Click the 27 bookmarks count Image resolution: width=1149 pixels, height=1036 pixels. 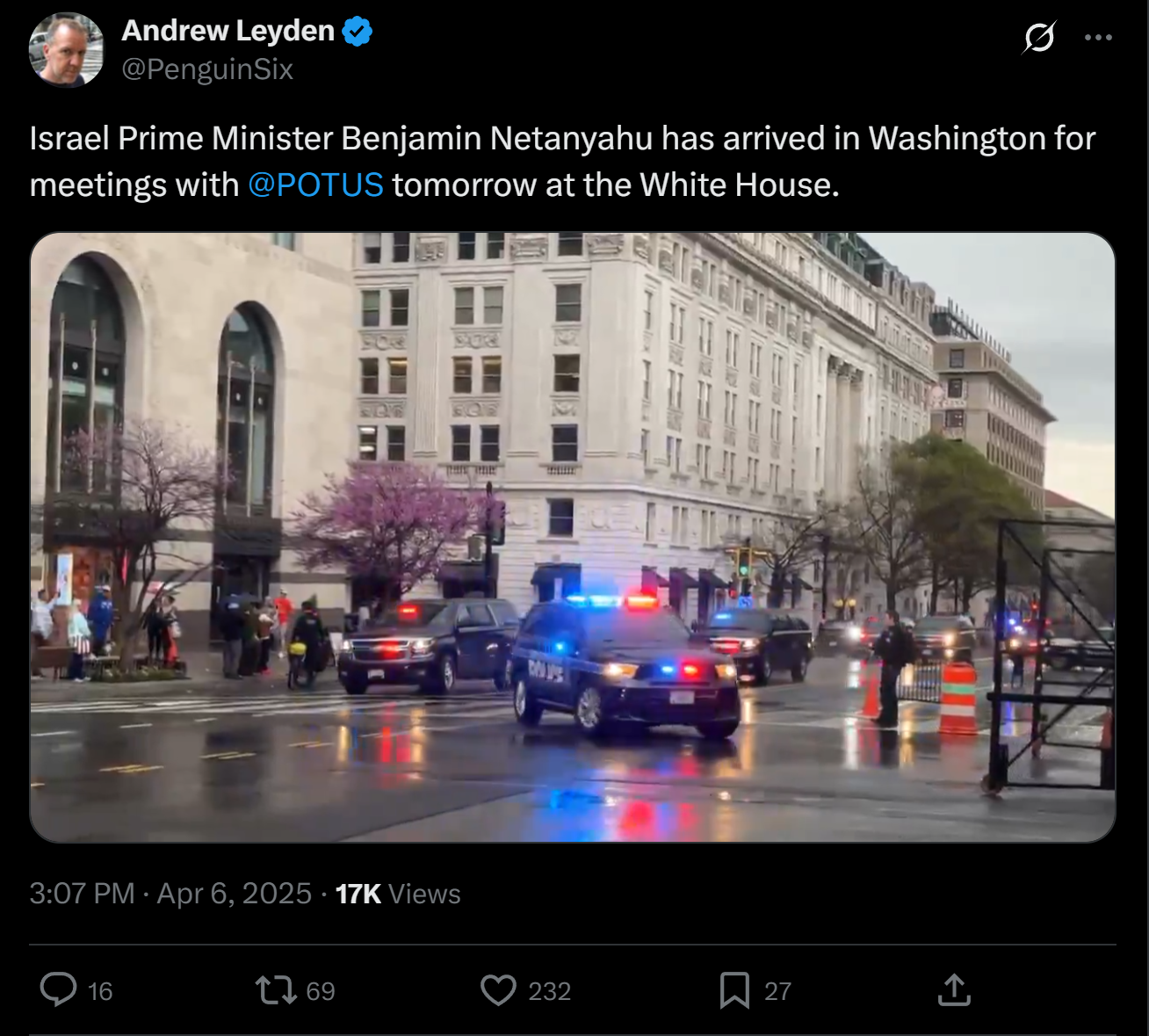[x=777, y=991]
